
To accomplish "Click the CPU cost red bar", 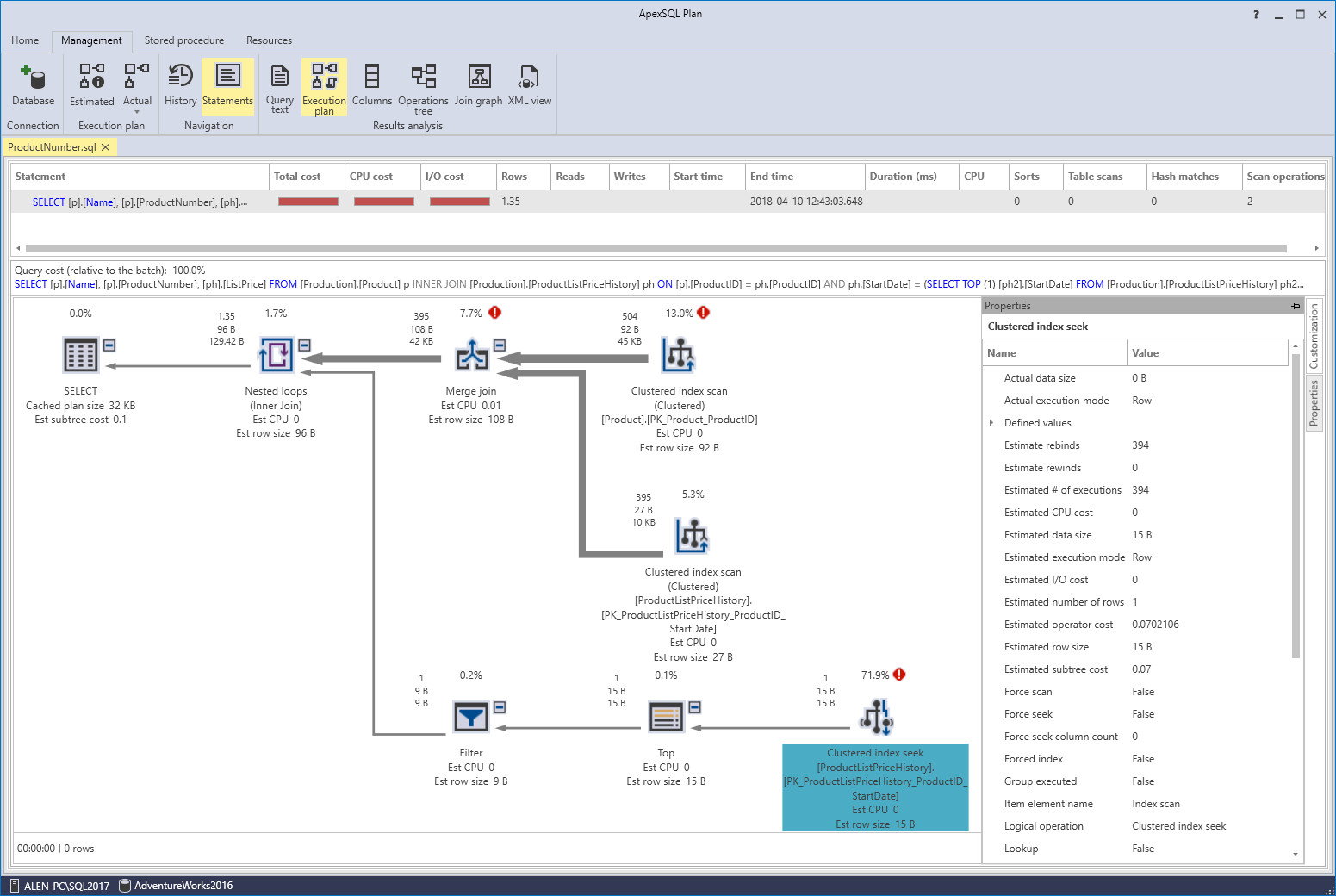I will tap(384, 202).
